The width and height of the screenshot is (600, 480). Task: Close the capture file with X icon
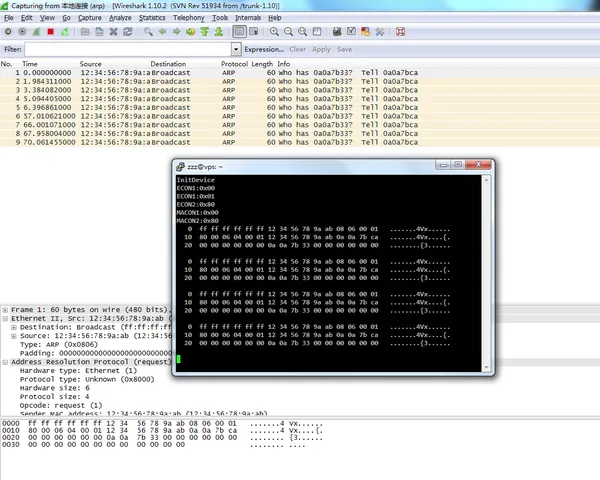(113, 32)
